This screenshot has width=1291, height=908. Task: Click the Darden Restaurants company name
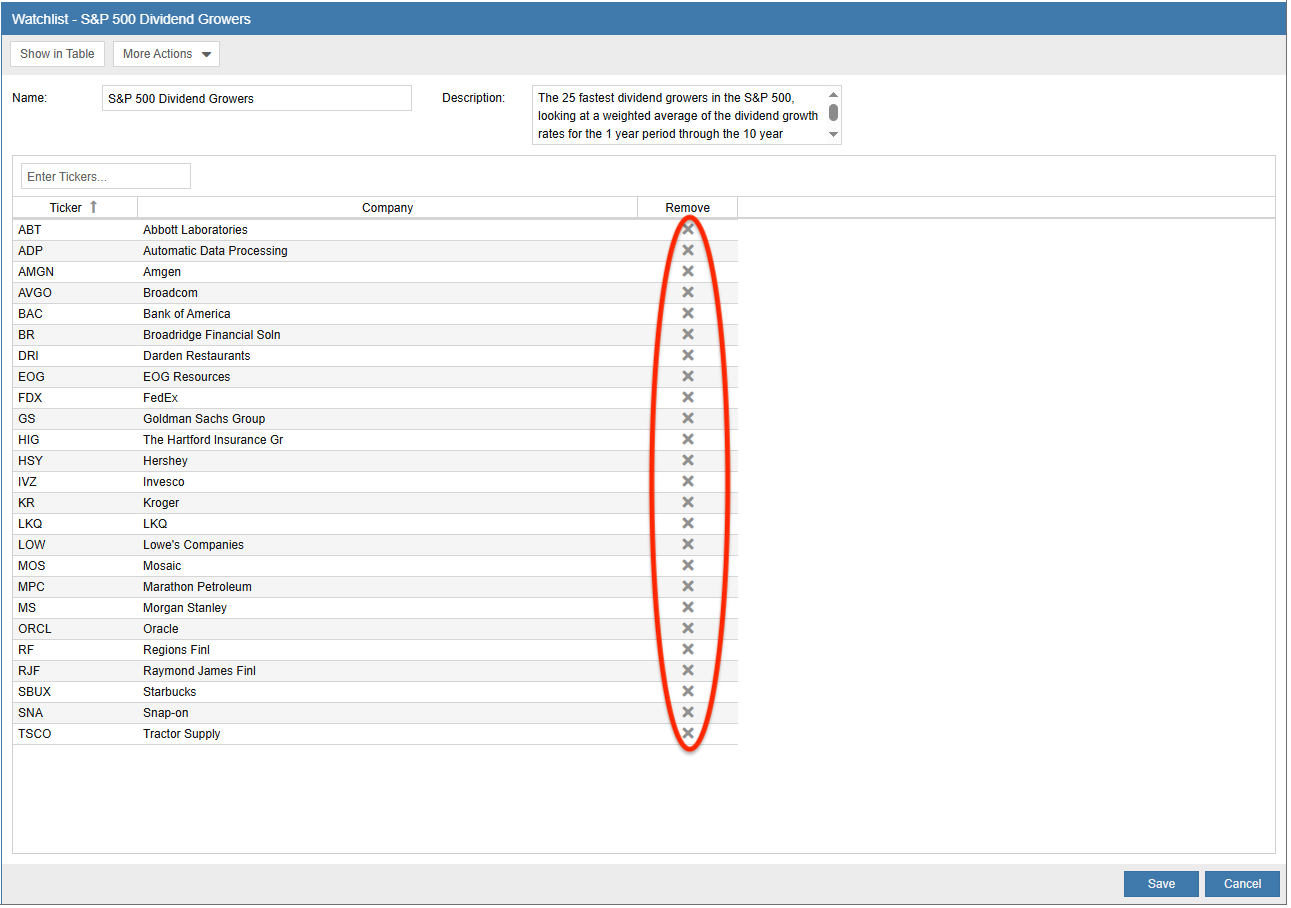(x=197, y=355)
